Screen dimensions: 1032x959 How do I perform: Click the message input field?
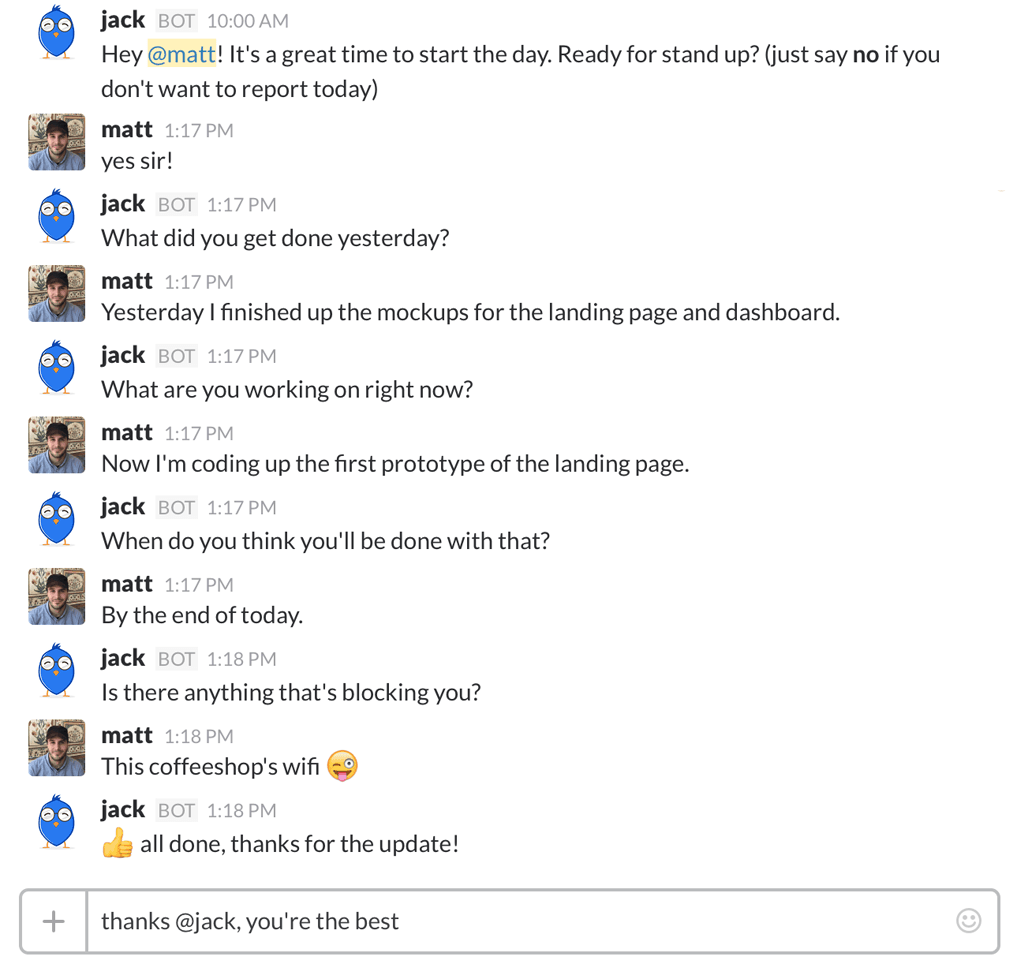pos(520,921)
